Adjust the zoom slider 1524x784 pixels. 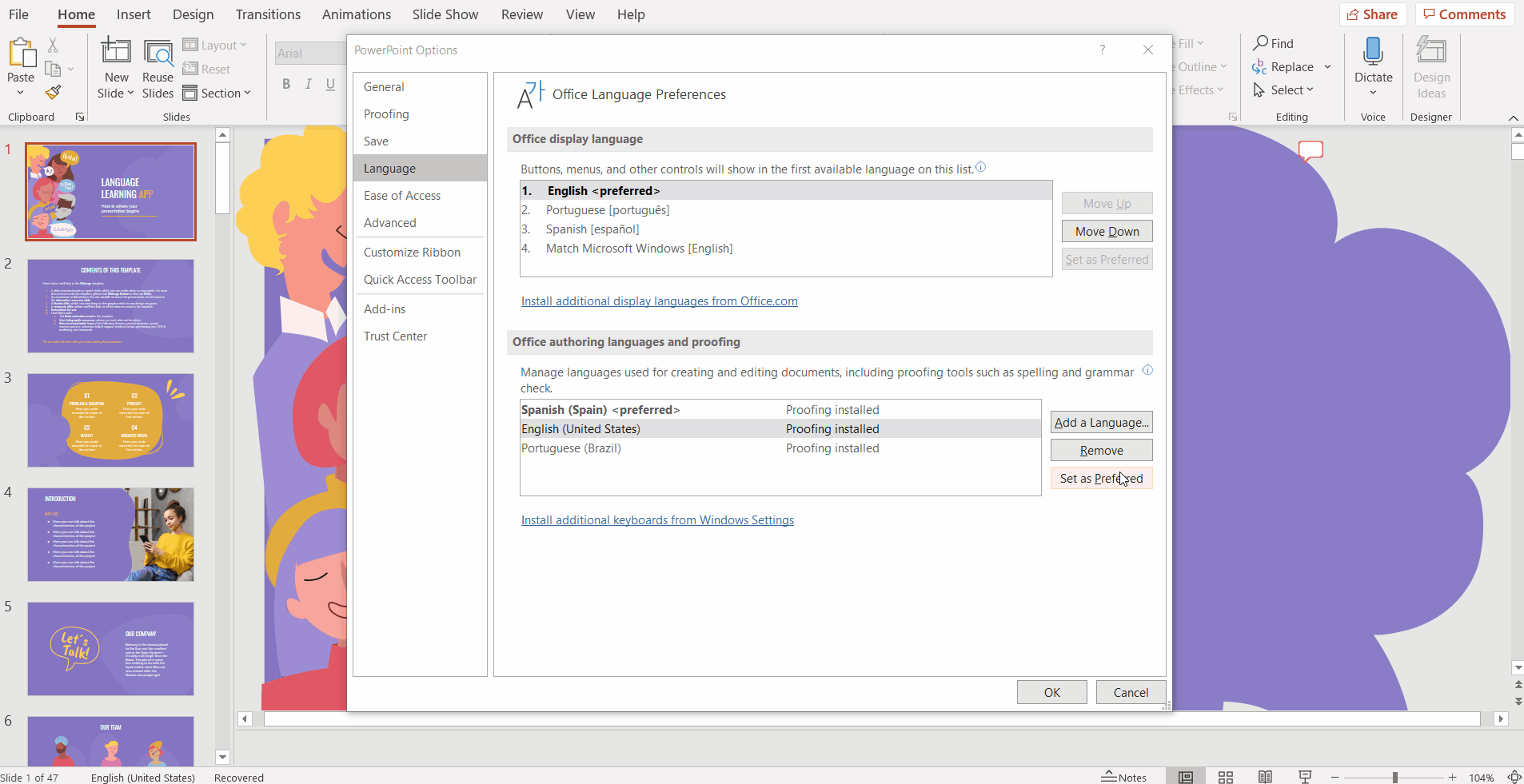coord(1395,776)
